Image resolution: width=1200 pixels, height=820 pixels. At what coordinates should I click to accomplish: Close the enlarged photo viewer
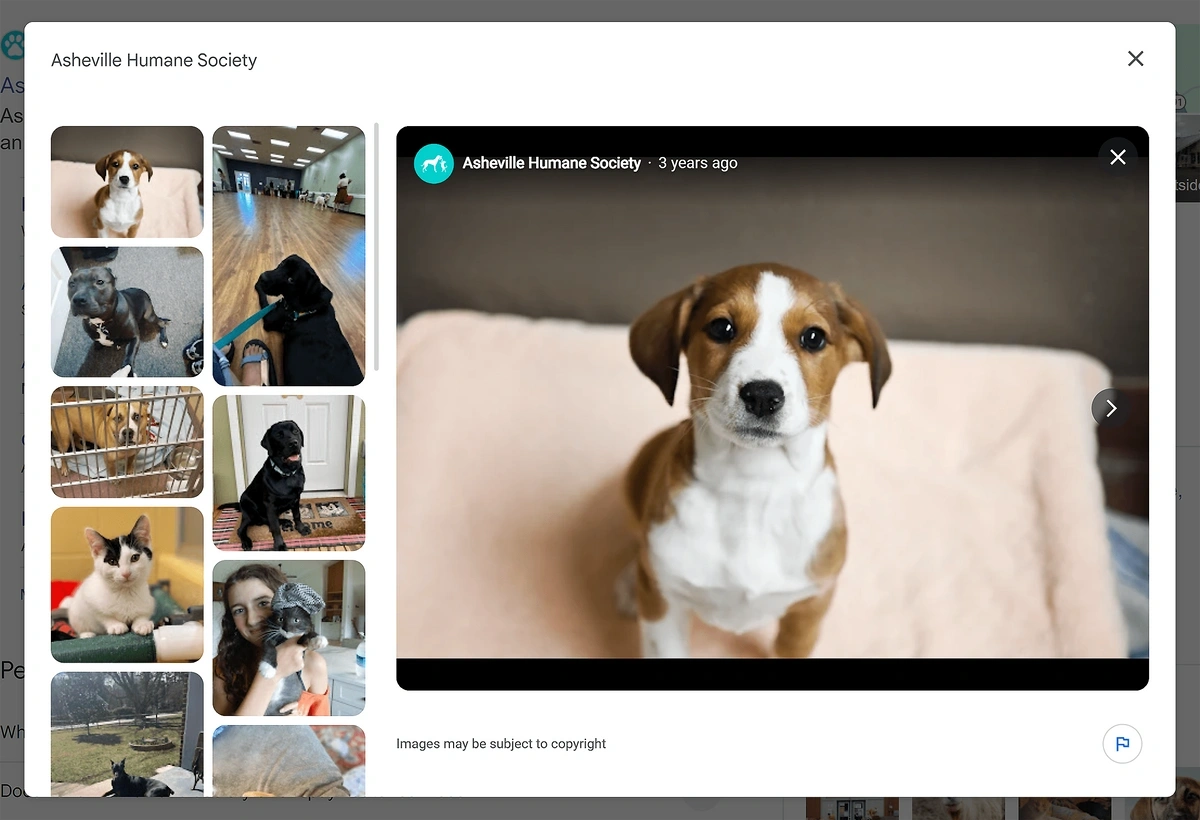(1118, 157)
